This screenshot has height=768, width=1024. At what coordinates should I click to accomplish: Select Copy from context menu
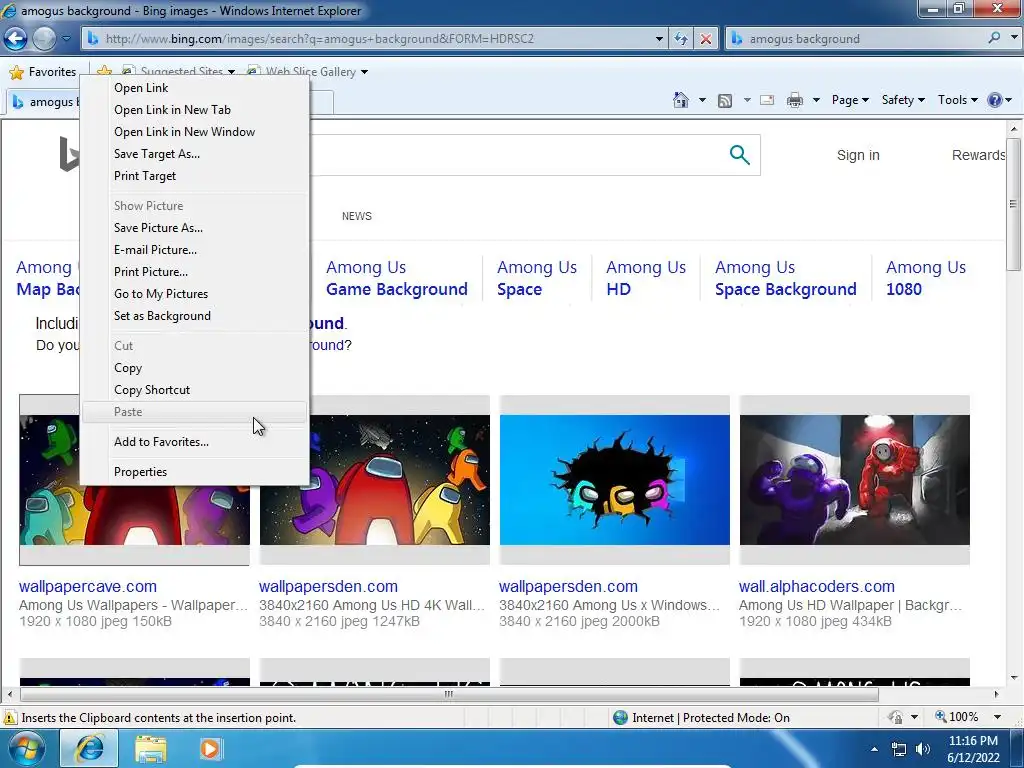point(195,368)
